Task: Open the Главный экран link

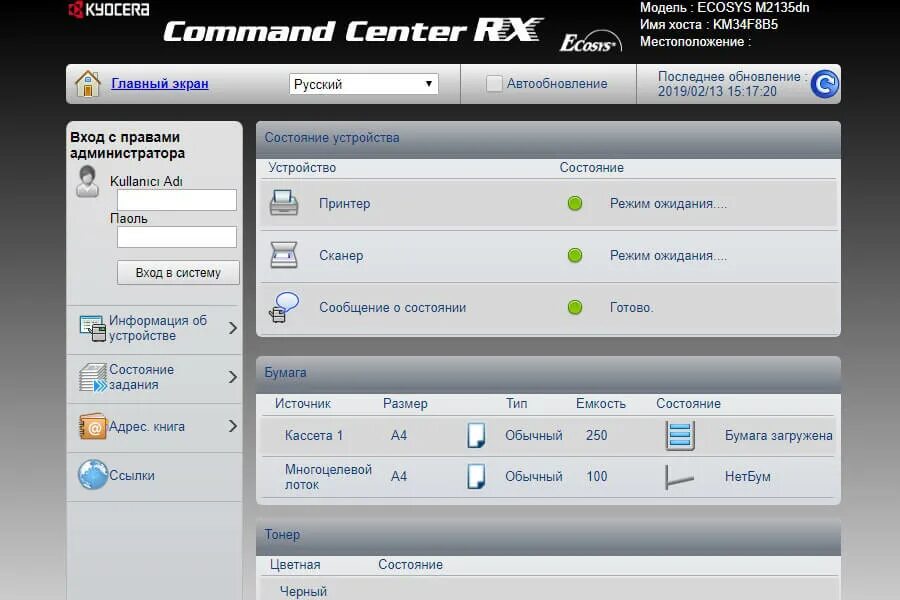Action: (x=160, y=84)
